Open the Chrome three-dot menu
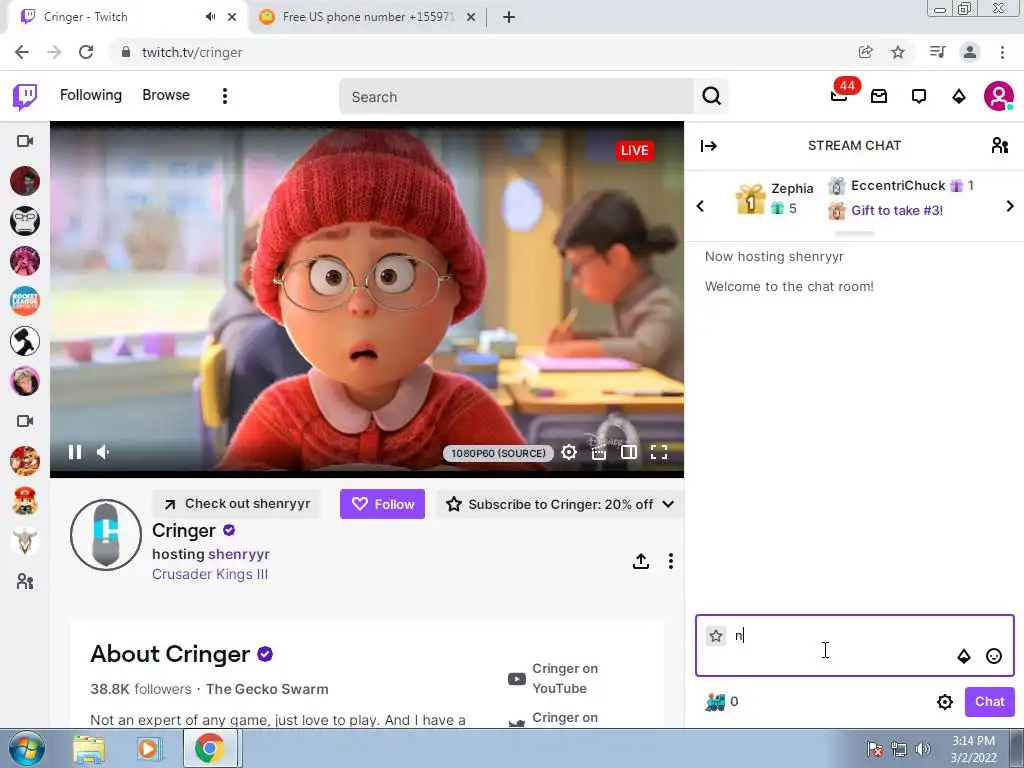The width and height of the screenshot is (1024, 768). coord(1002,52)
